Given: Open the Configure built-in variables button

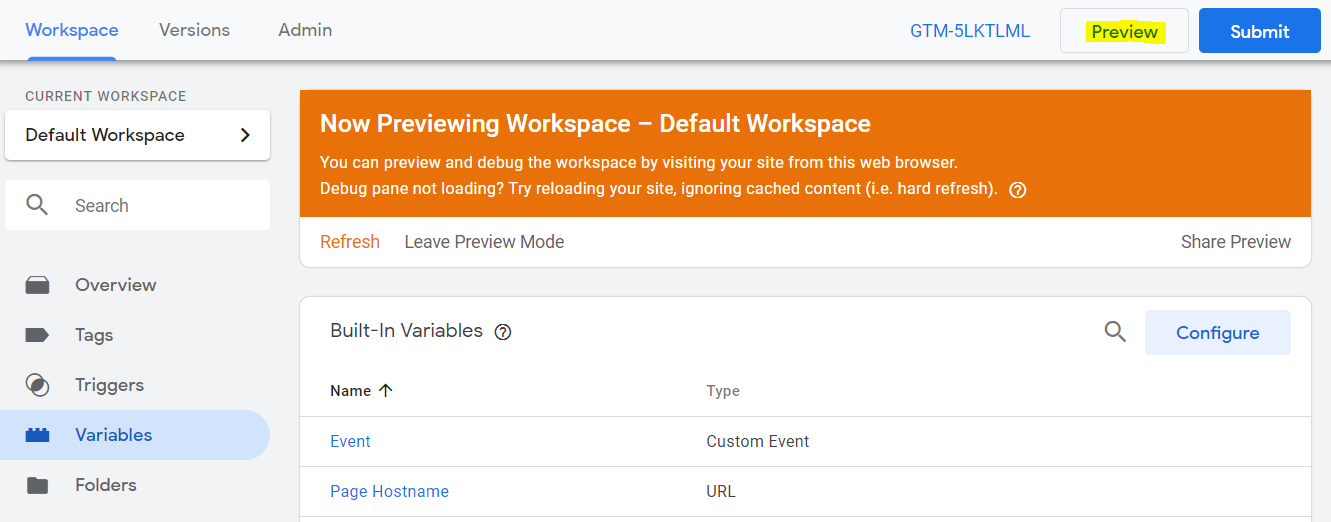Looking at the screenshot, I should pos(1217,333).
